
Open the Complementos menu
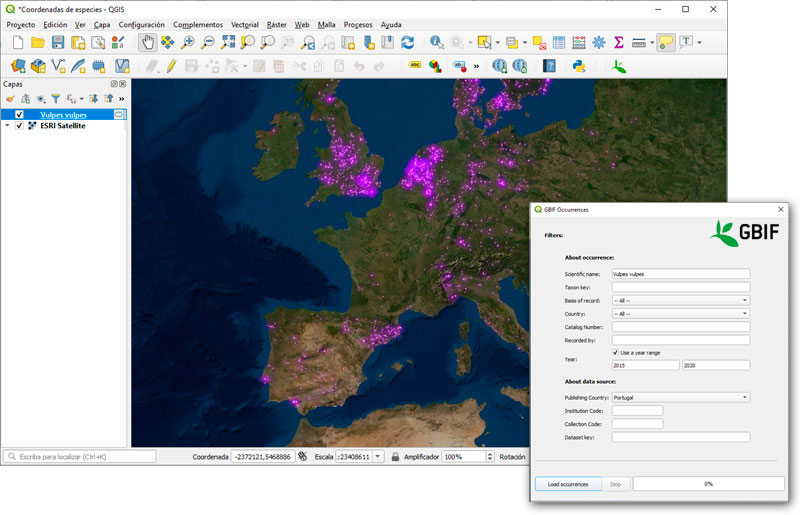click(198, 24)
